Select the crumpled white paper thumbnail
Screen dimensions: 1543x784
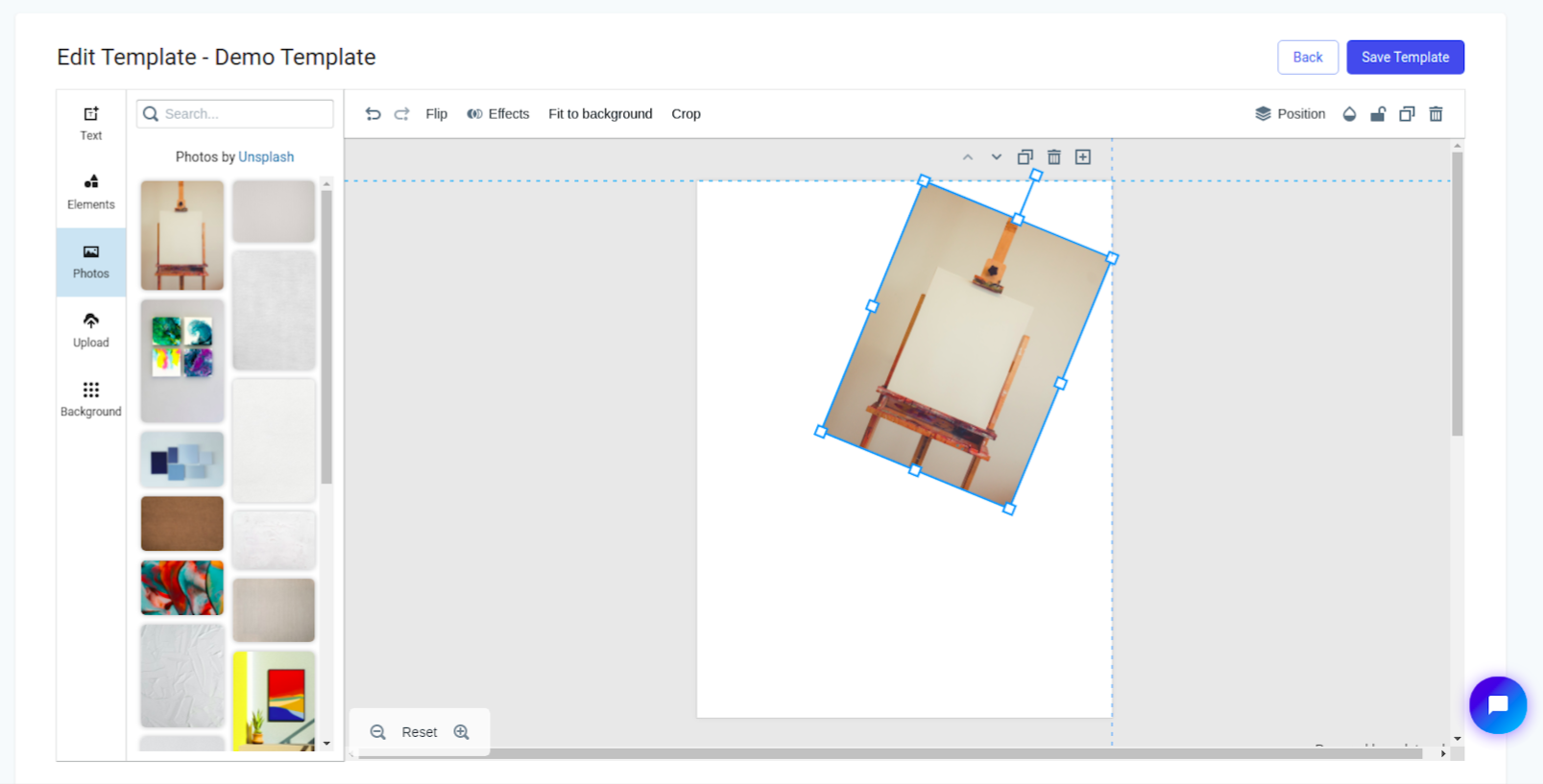182,676
